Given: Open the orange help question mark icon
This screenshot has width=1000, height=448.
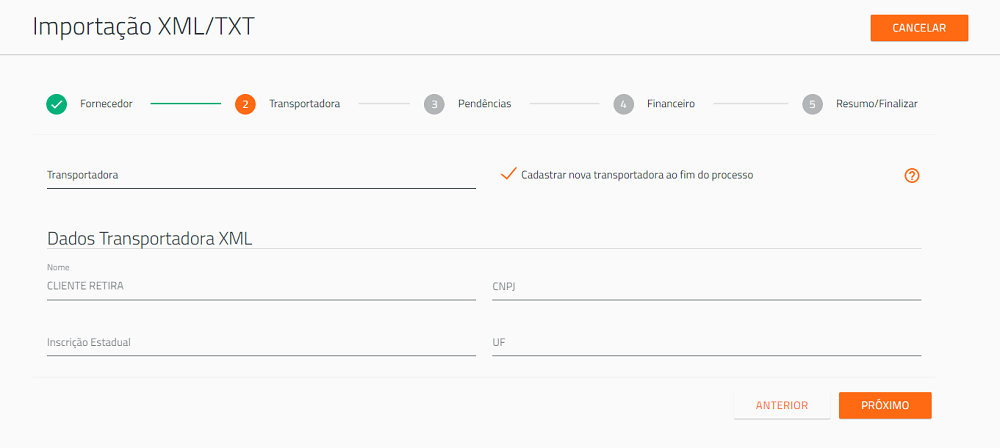Looking at the screenshot, I should pos(912,175).
